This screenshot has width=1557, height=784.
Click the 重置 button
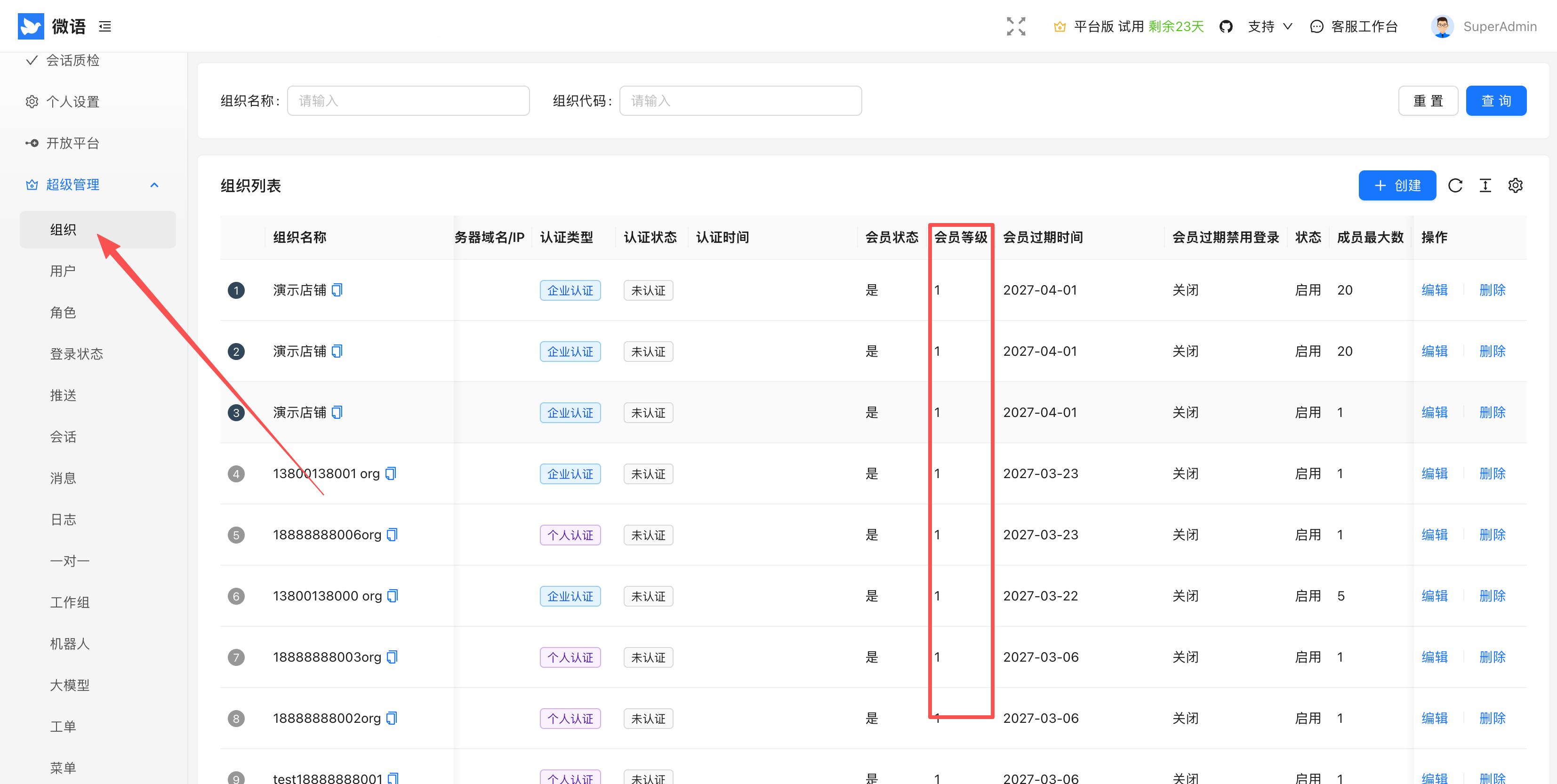(1428, 101)
